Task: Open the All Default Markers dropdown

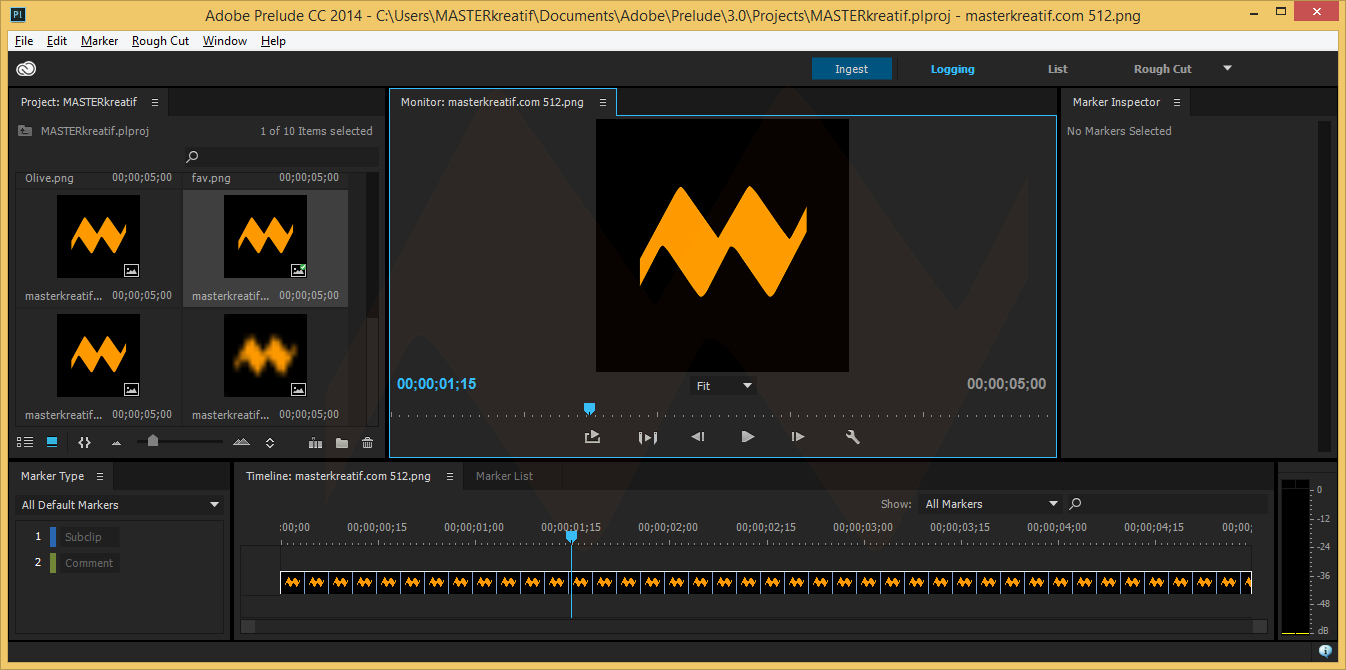Action: coord(121,505)
